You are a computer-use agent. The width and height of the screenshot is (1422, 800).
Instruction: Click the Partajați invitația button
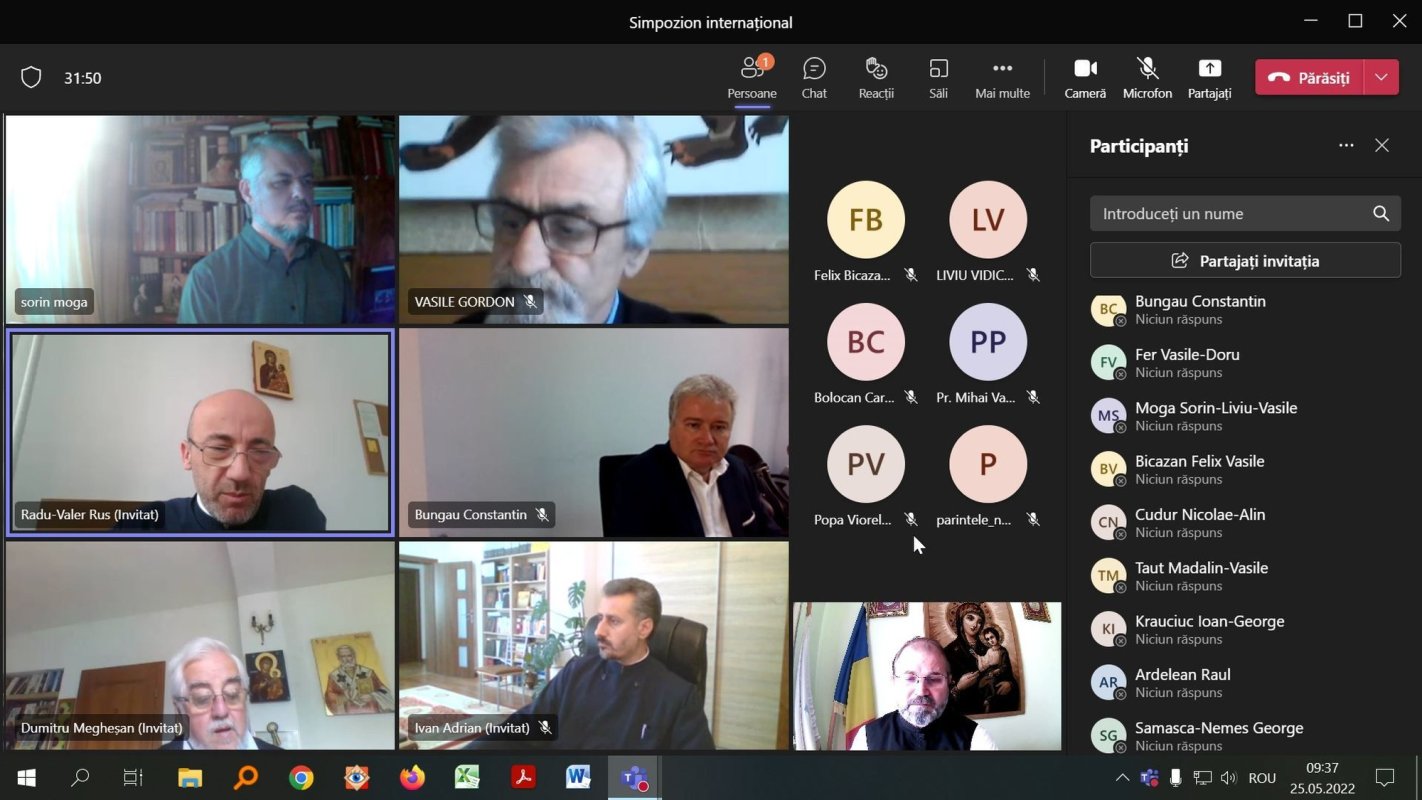pos(1245,261)
